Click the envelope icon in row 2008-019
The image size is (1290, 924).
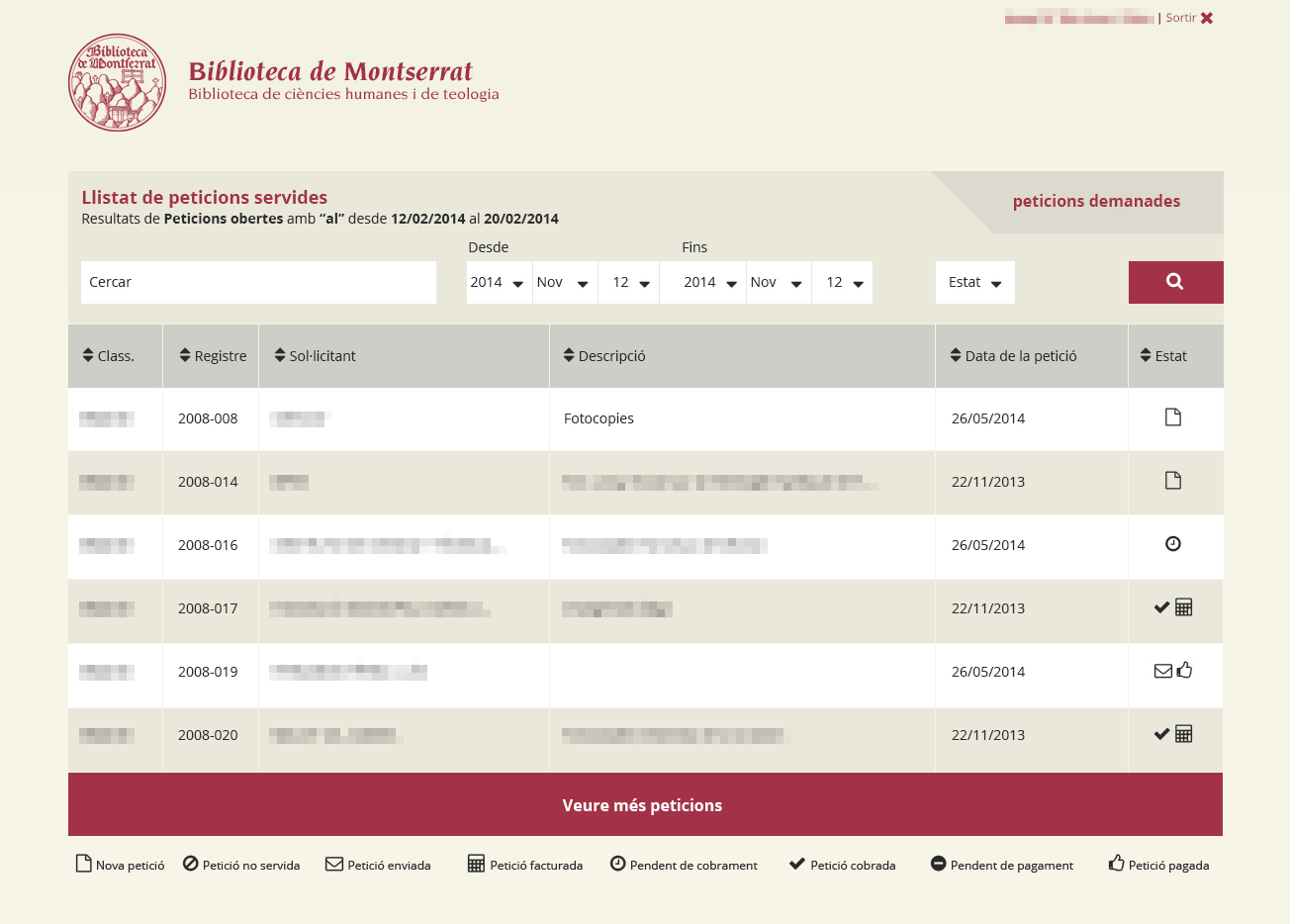(1163, 671)
